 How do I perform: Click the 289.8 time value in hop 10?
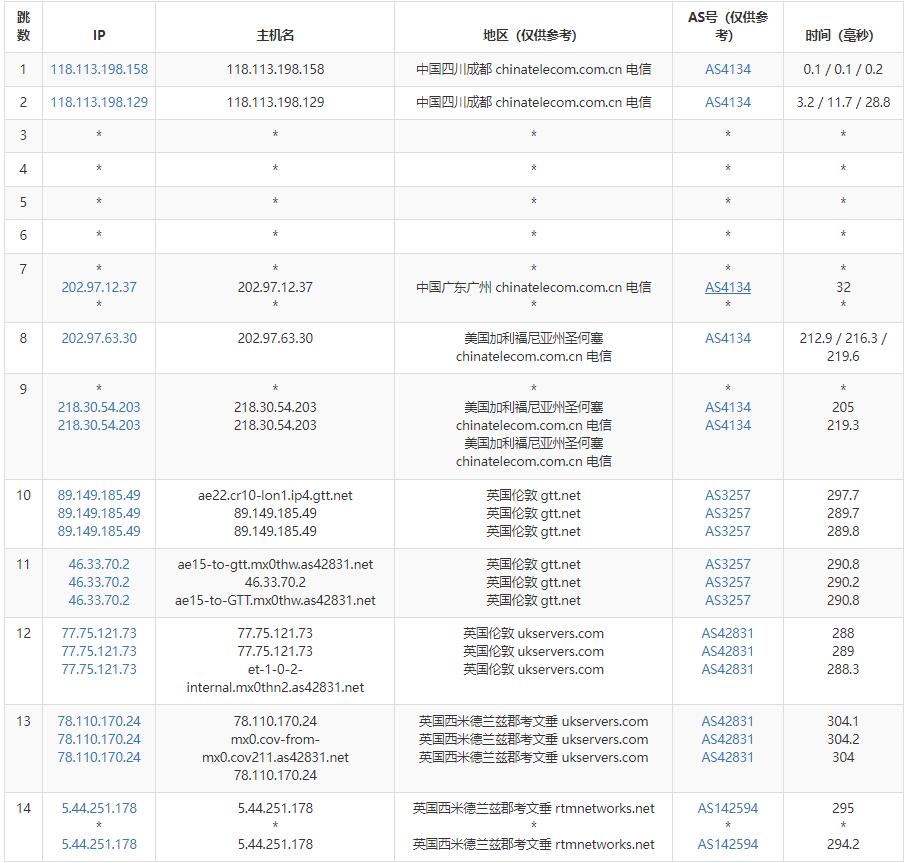pos(843,531)
